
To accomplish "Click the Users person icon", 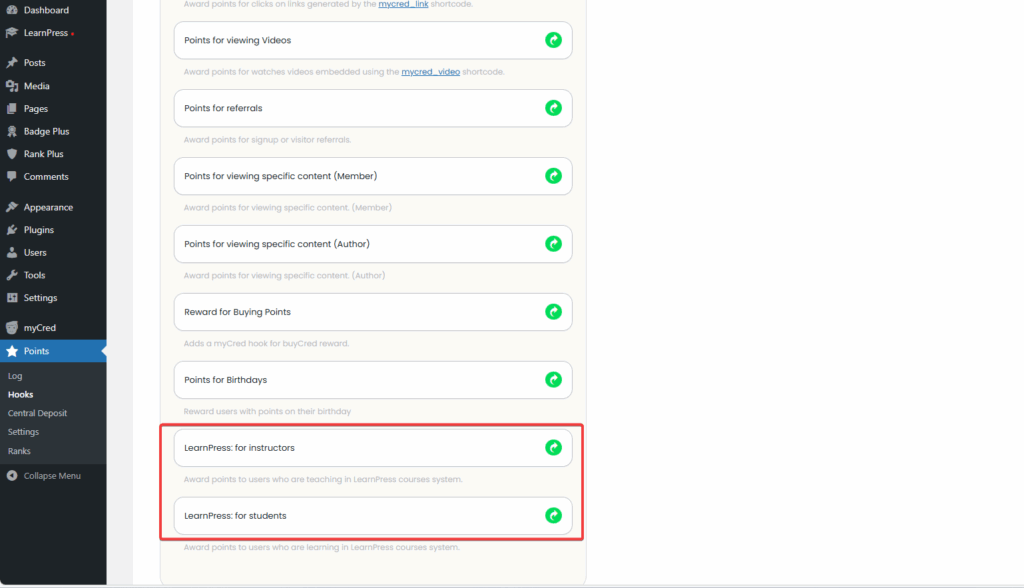I will coord(12,252).
